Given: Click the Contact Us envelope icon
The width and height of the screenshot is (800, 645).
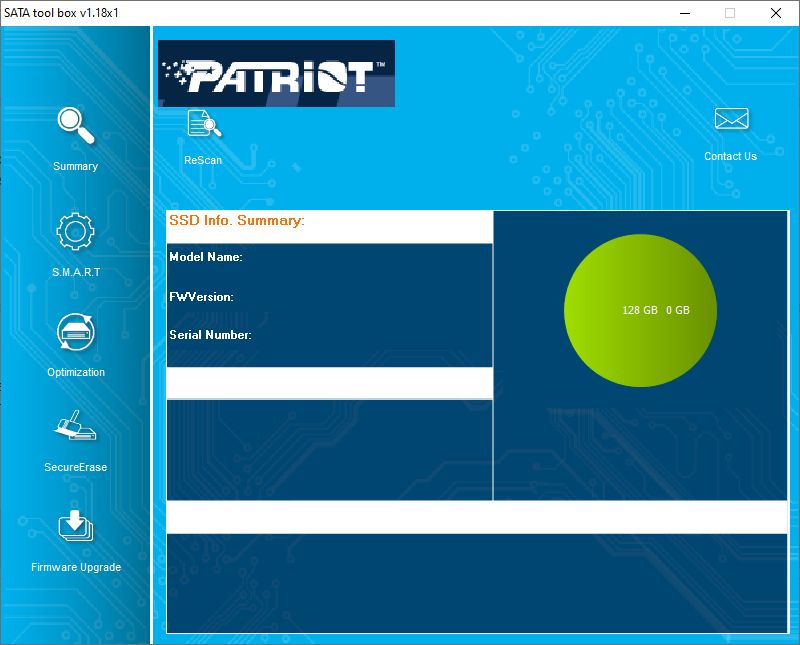Looking at the screenshot, I should [731, 119].
